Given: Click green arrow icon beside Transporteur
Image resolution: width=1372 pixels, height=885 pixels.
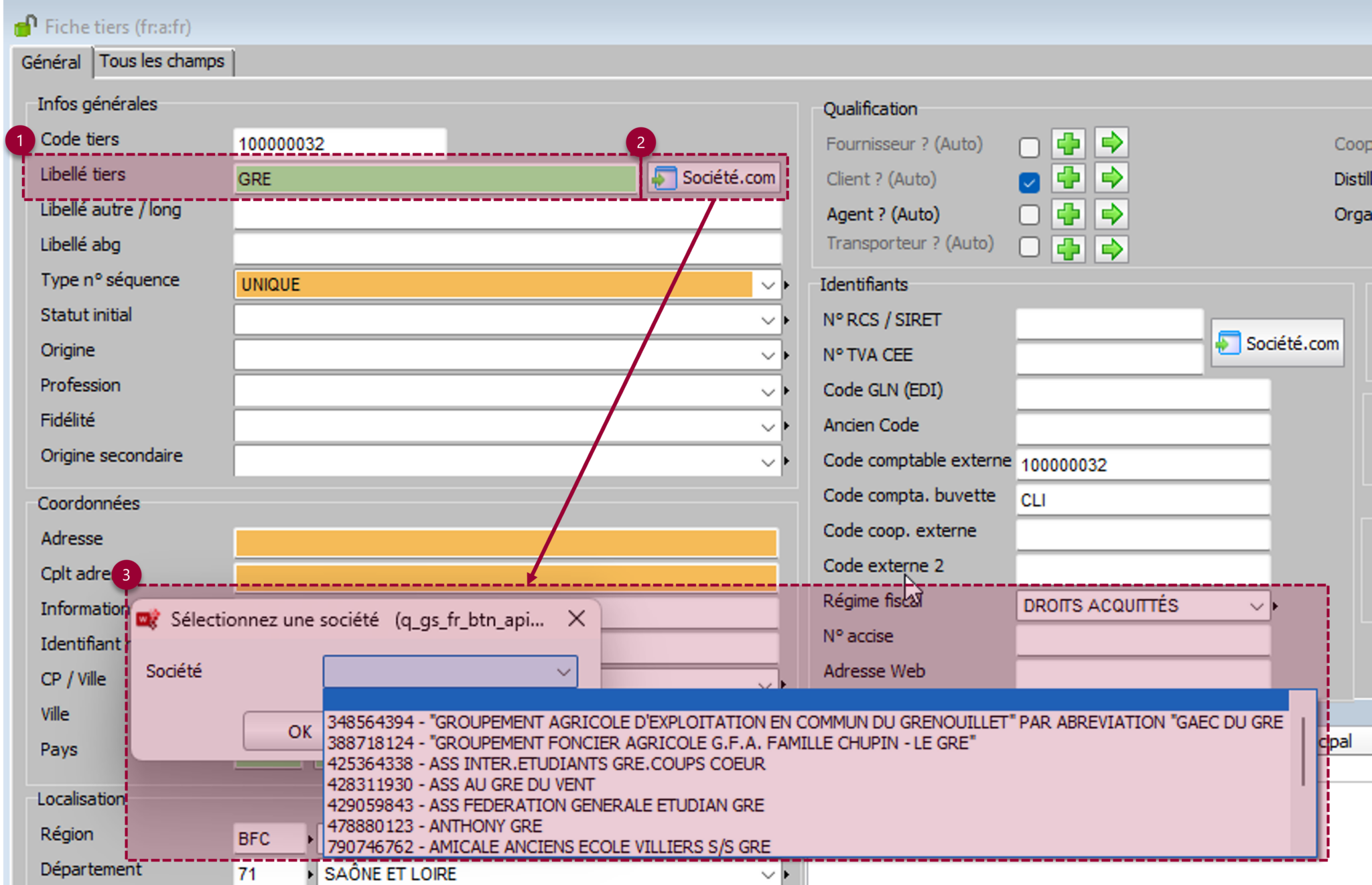Looking at the screenshot, I should pyautogui.click(x=1111, y=249).
